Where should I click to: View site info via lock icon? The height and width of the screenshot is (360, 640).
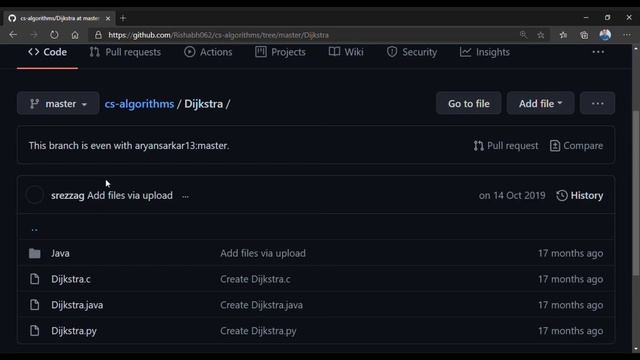tap(98, 35)
